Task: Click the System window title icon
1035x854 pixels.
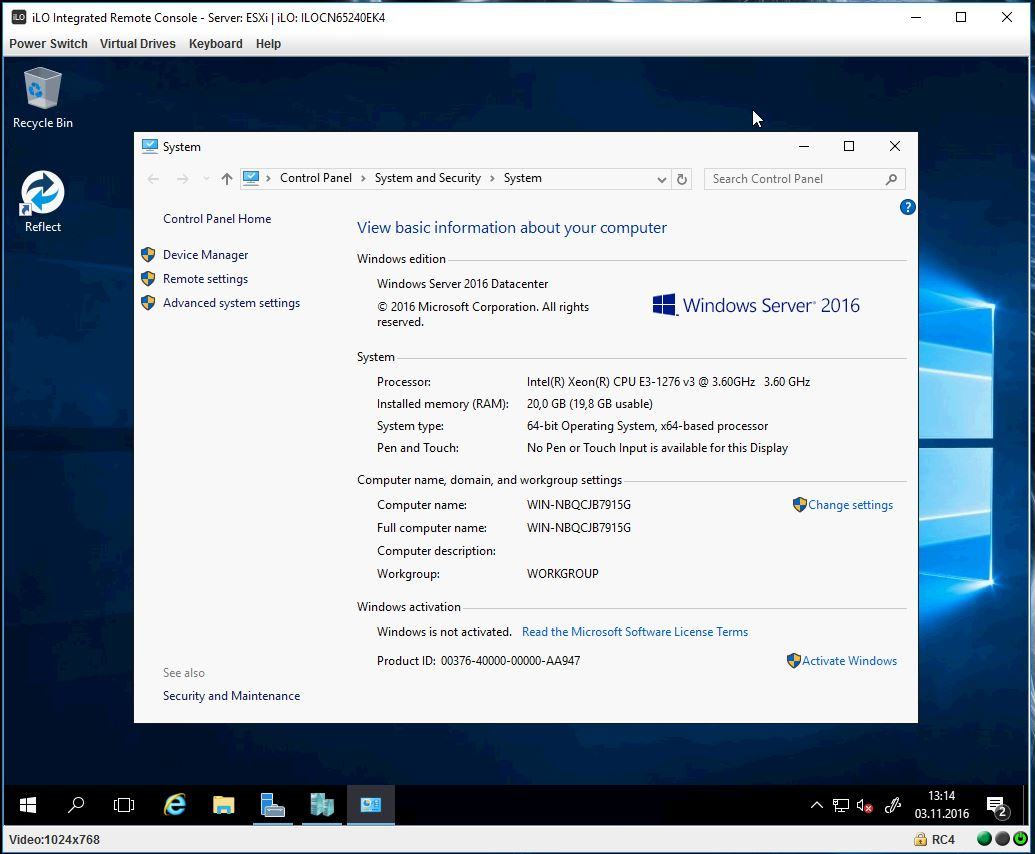Action: 150,146
